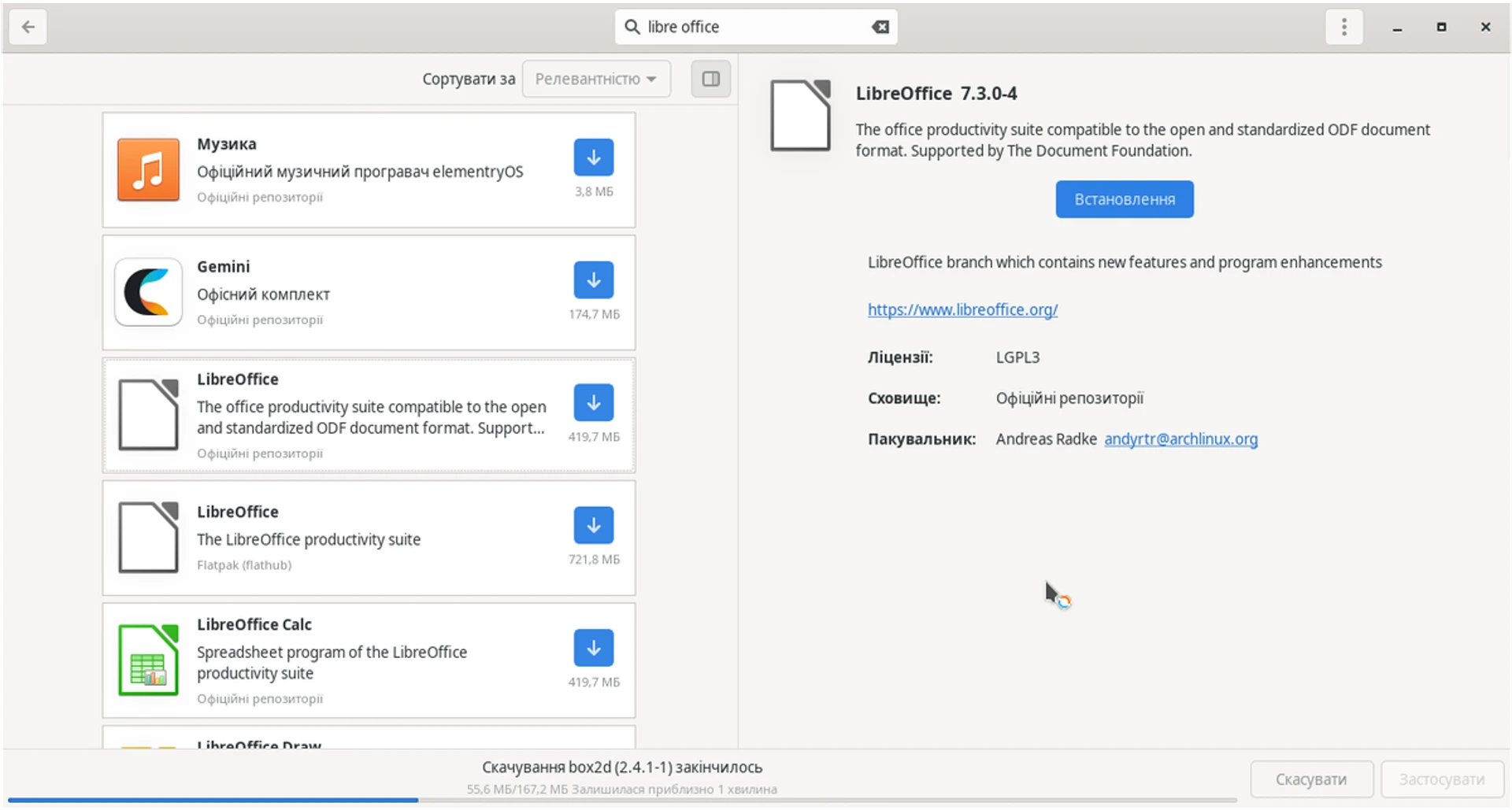Click the 721,8 МБ size label
Viewport: 1512px width, 810px height.
click(595, 560)
